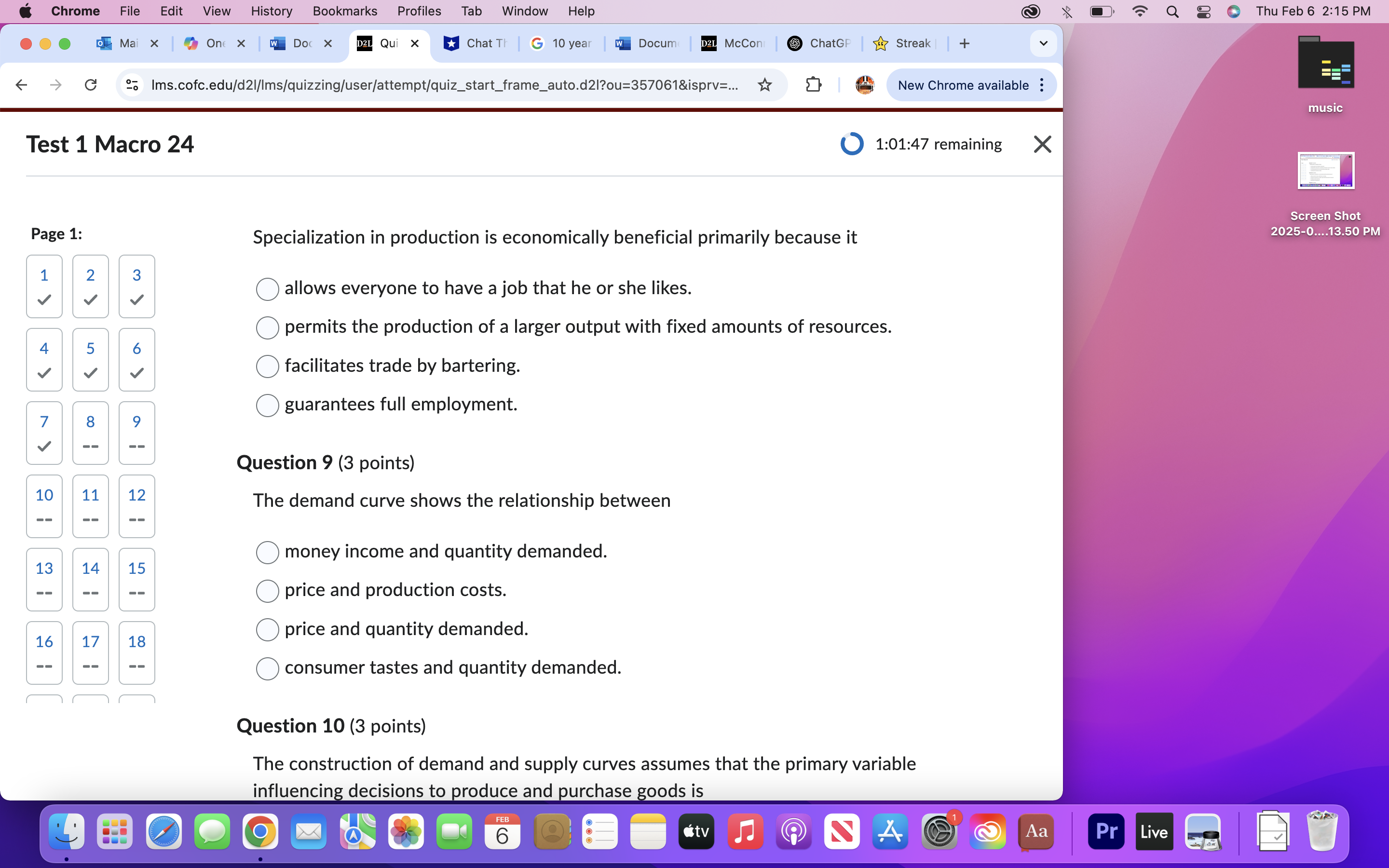This screenshot has height=868, width=1389.
Task: Bookmark the current quiz page
Action: [x=765, y=85]
